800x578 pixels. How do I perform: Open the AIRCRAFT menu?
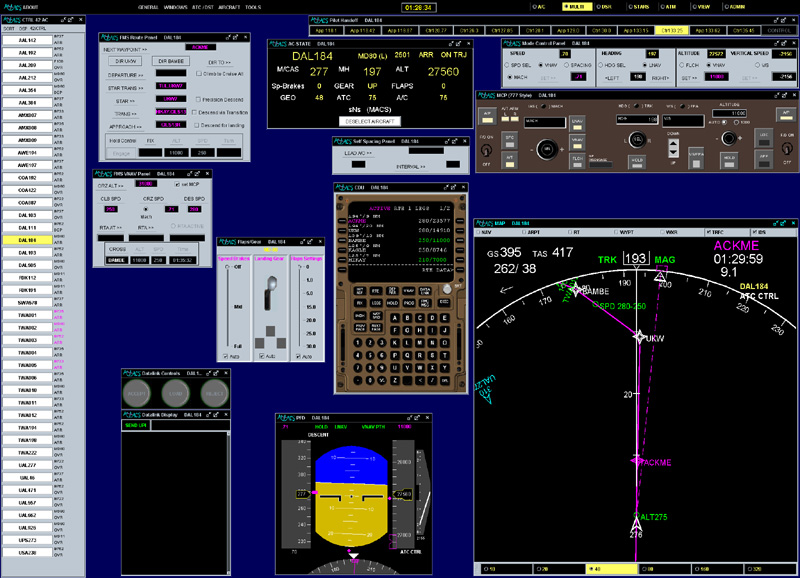227,6
